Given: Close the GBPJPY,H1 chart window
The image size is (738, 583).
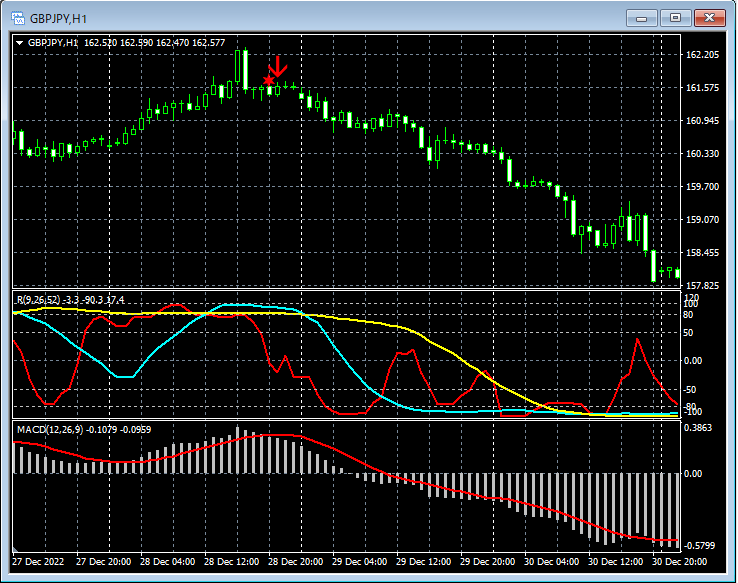Looking at the screenshot, I should pos(709,17).
